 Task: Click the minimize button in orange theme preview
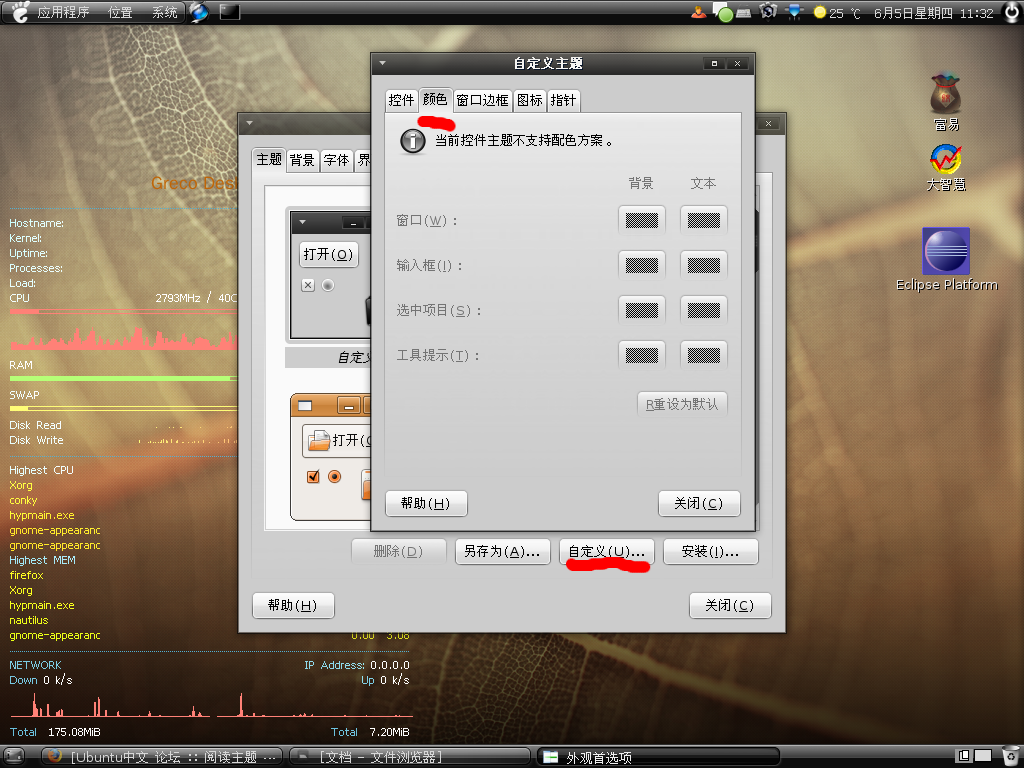point(349,406)
